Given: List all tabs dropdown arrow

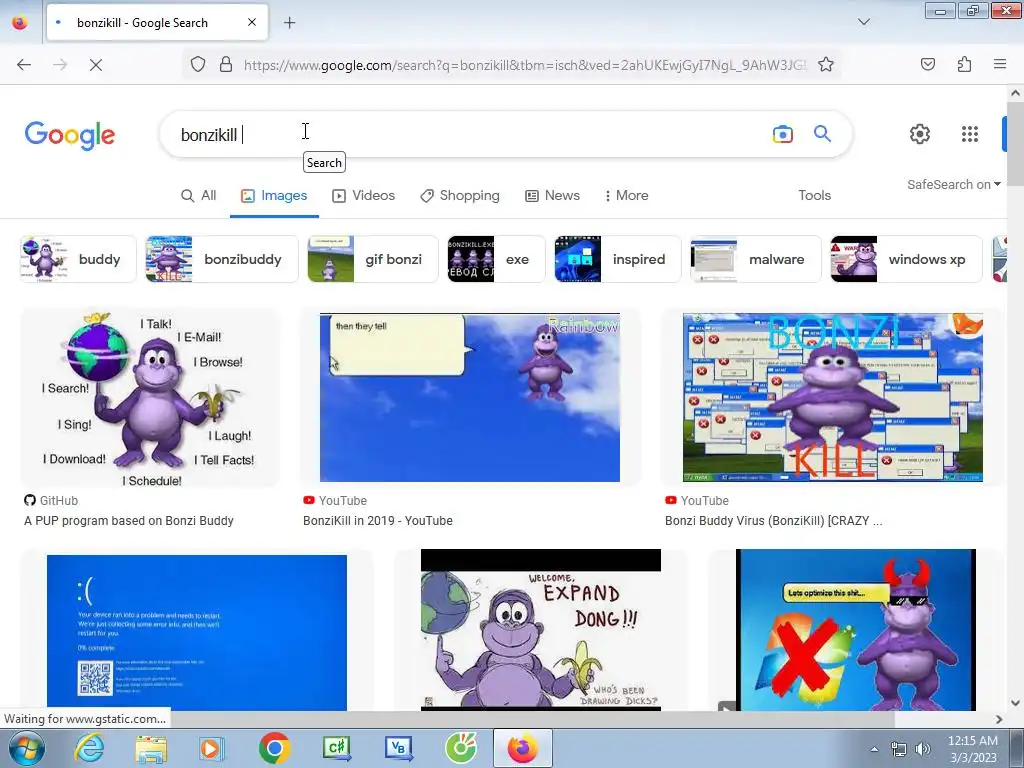Looking at the screenshot, I should (x=863, y=22).
